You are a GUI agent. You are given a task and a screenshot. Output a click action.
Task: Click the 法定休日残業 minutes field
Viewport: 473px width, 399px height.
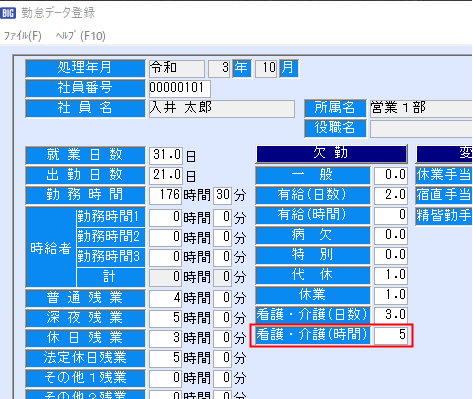223,358
